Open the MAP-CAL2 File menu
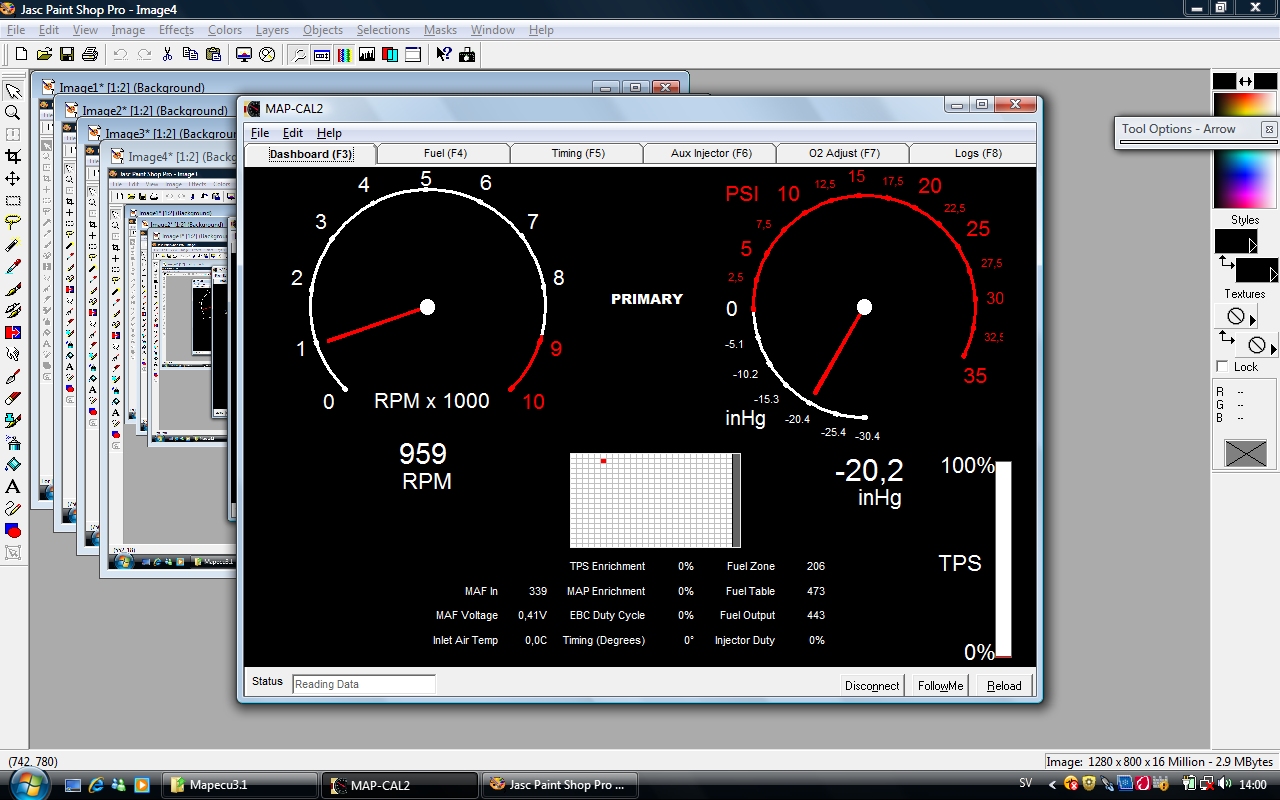This screenshot has width=1280, height=800. (259, 133)
